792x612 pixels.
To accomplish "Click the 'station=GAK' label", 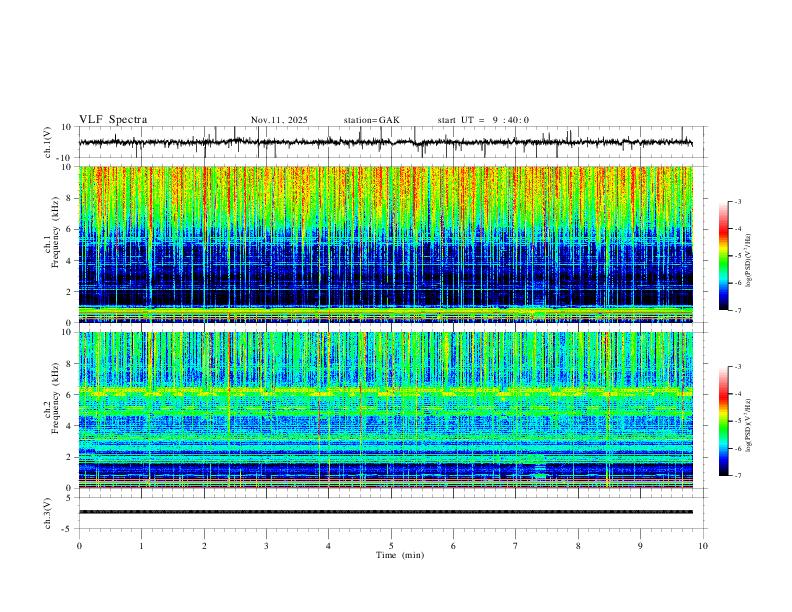I will [371, 120].
